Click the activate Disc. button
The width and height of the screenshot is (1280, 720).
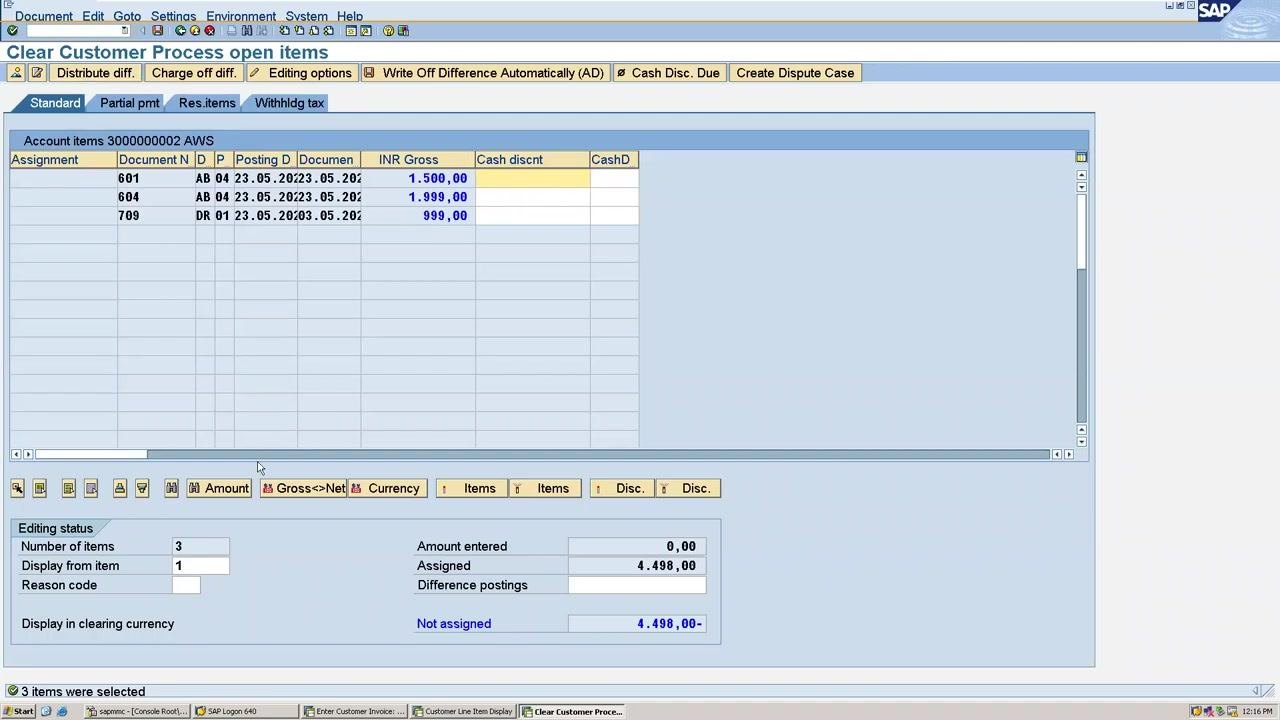622,488
